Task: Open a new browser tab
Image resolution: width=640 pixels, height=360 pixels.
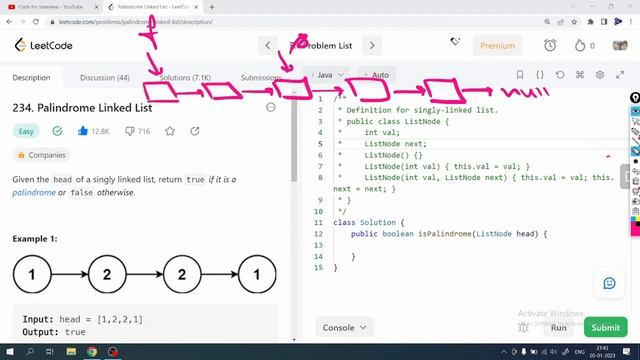Action: 212,7
